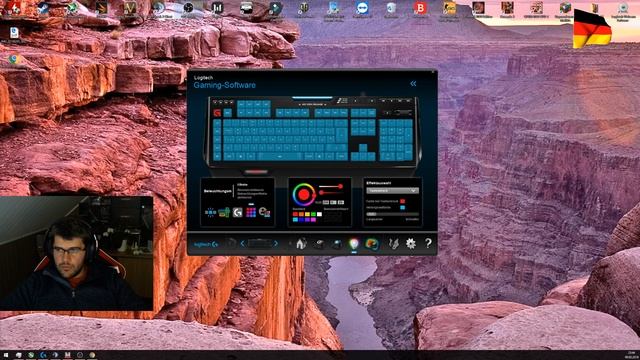
Task: Go to previous device with left arrow
Action: (x=242, y=243)
